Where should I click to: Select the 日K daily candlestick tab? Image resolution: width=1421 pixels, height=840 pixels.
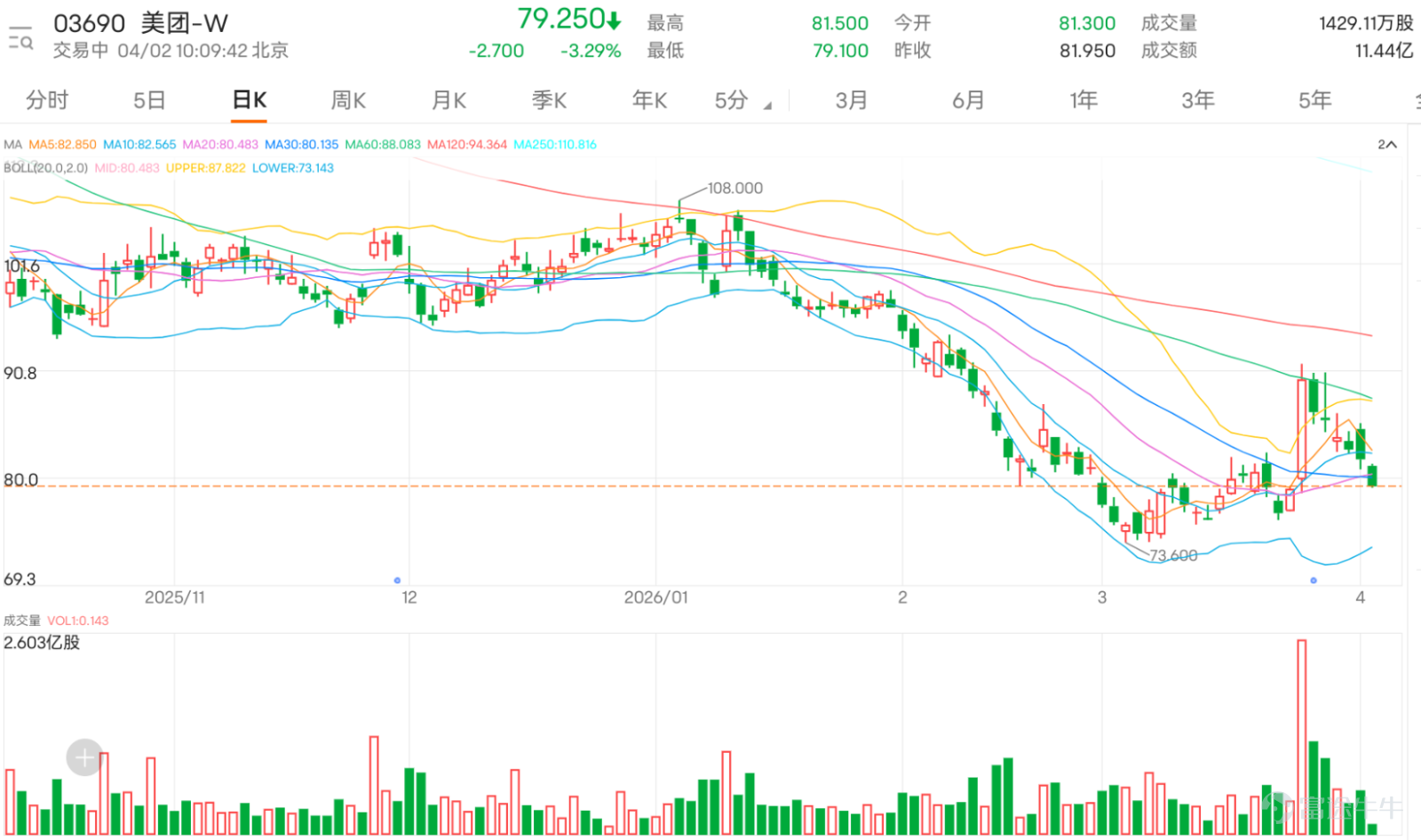click(x=250, y=100)
